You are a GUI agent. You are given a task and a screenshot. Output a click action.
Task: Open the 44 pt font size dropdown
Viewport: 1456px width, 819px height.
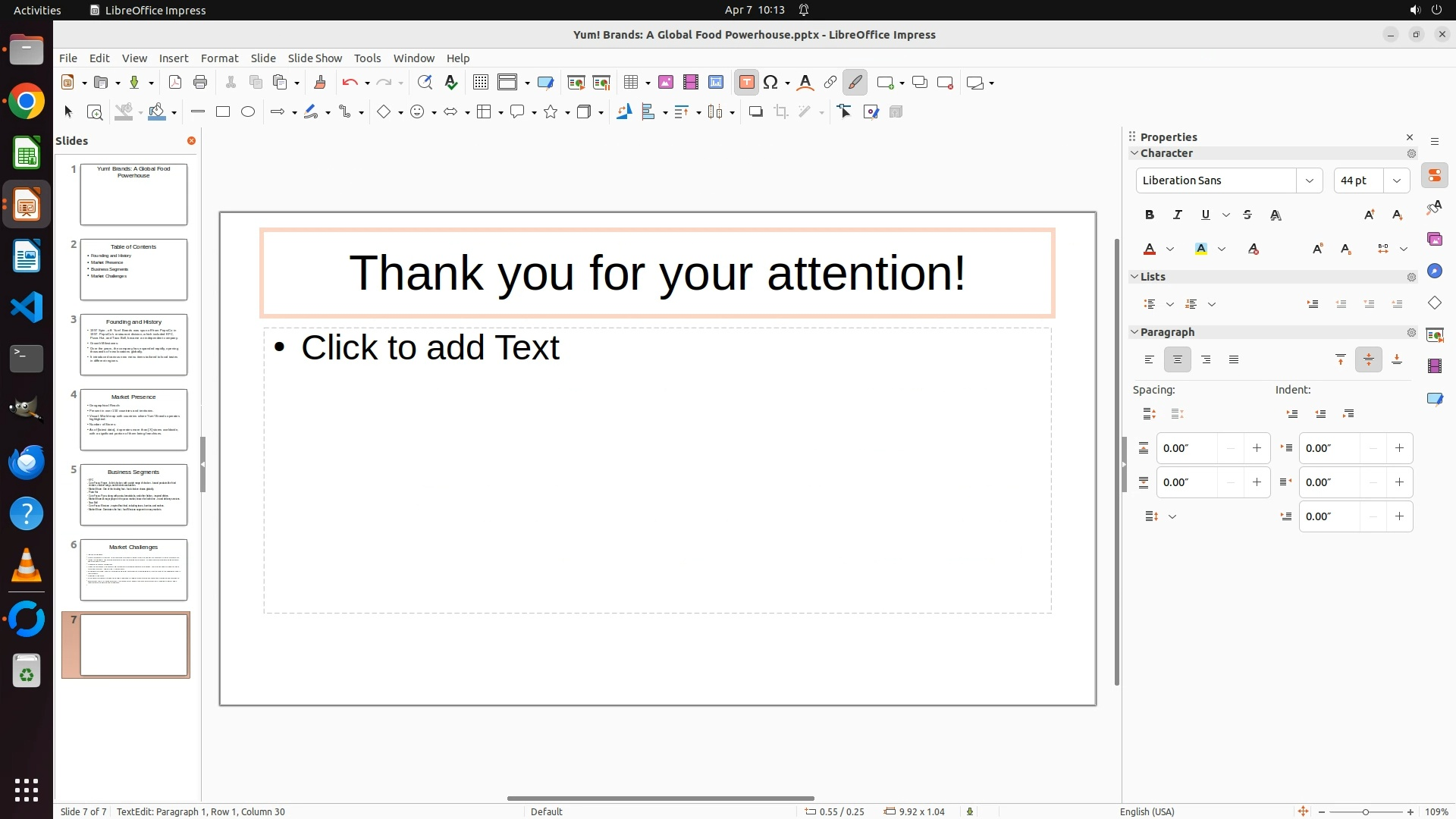[1396, 180]
